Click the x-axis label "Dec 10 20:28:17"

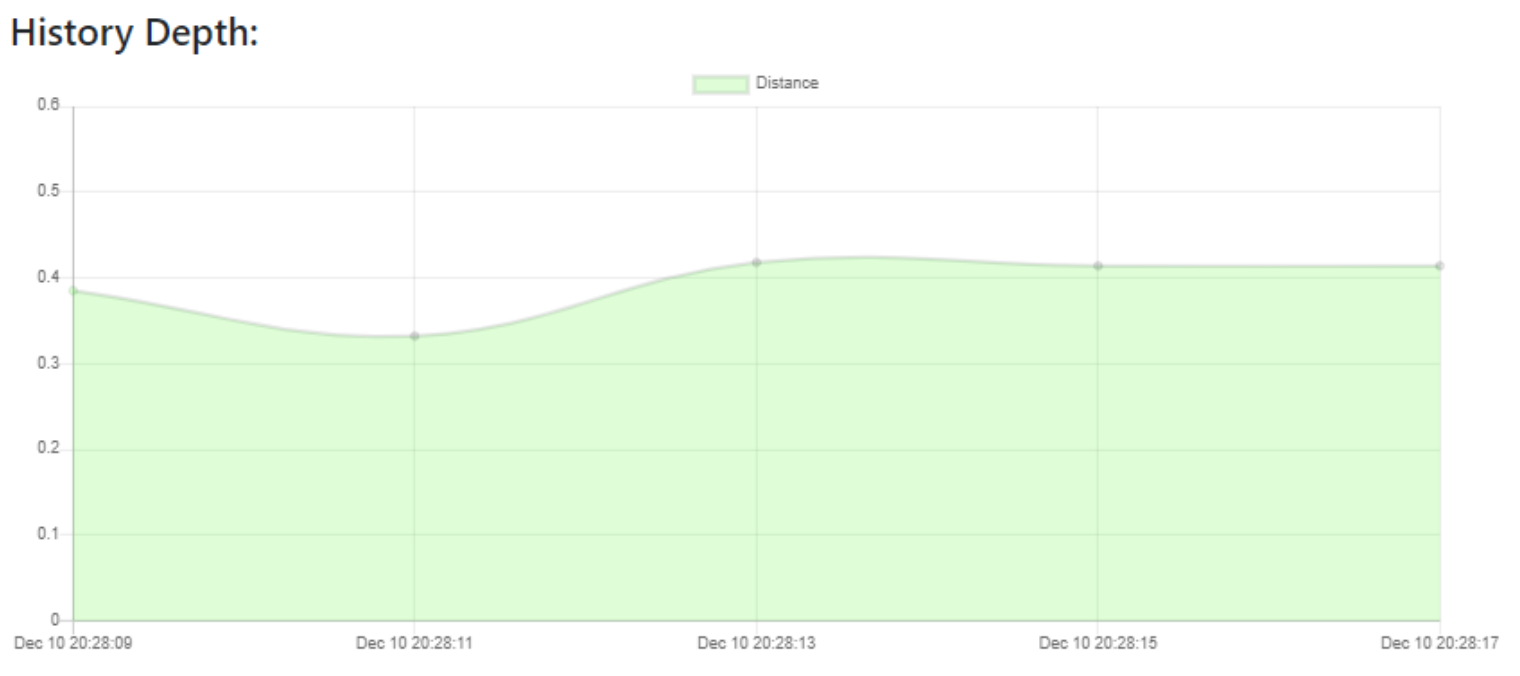tap(1440, 643)
